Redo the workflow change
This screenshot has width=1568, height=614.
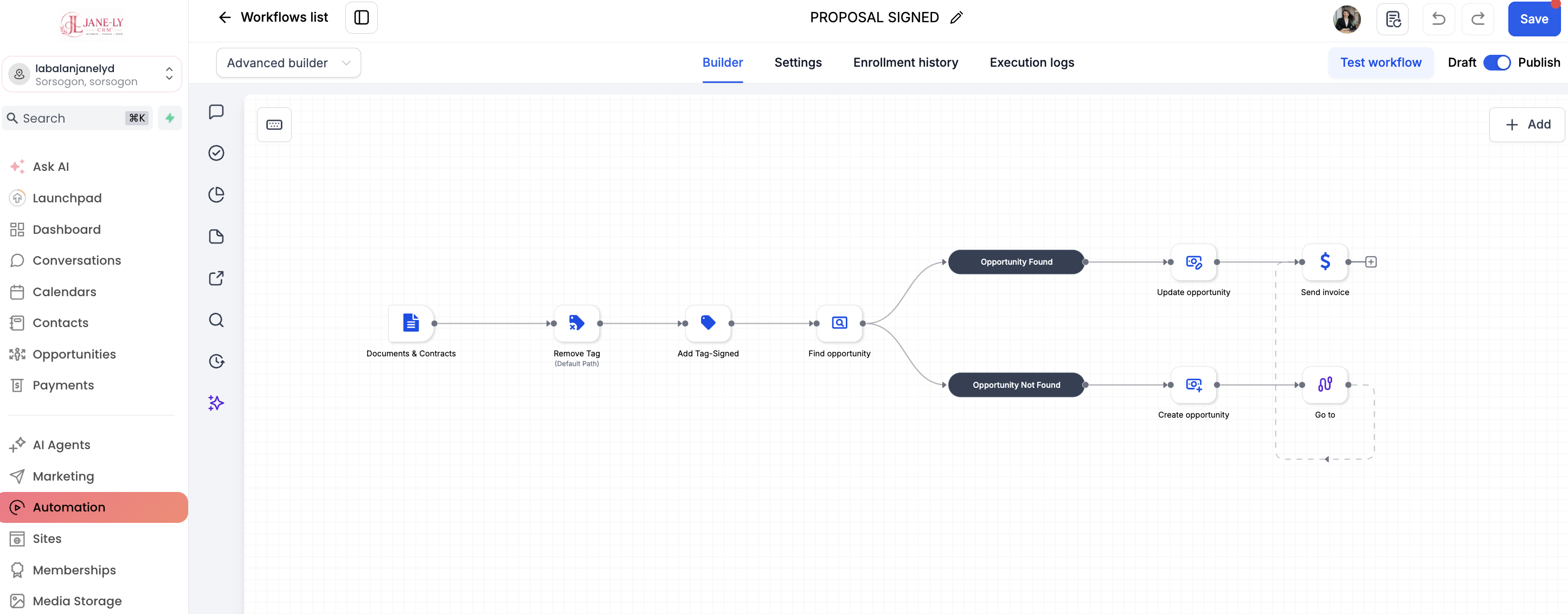(1478, 19)
